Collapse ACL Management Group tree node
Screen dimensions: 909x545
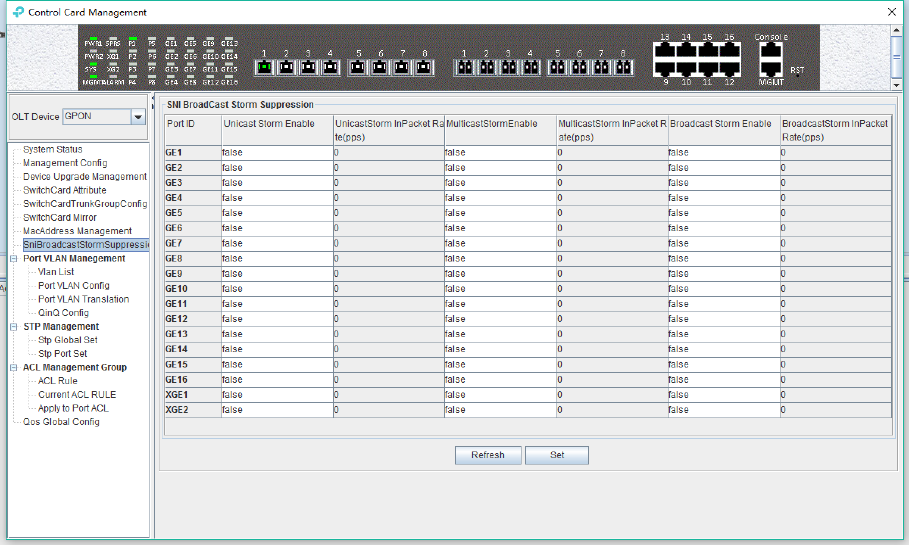[x=13, y=368]
